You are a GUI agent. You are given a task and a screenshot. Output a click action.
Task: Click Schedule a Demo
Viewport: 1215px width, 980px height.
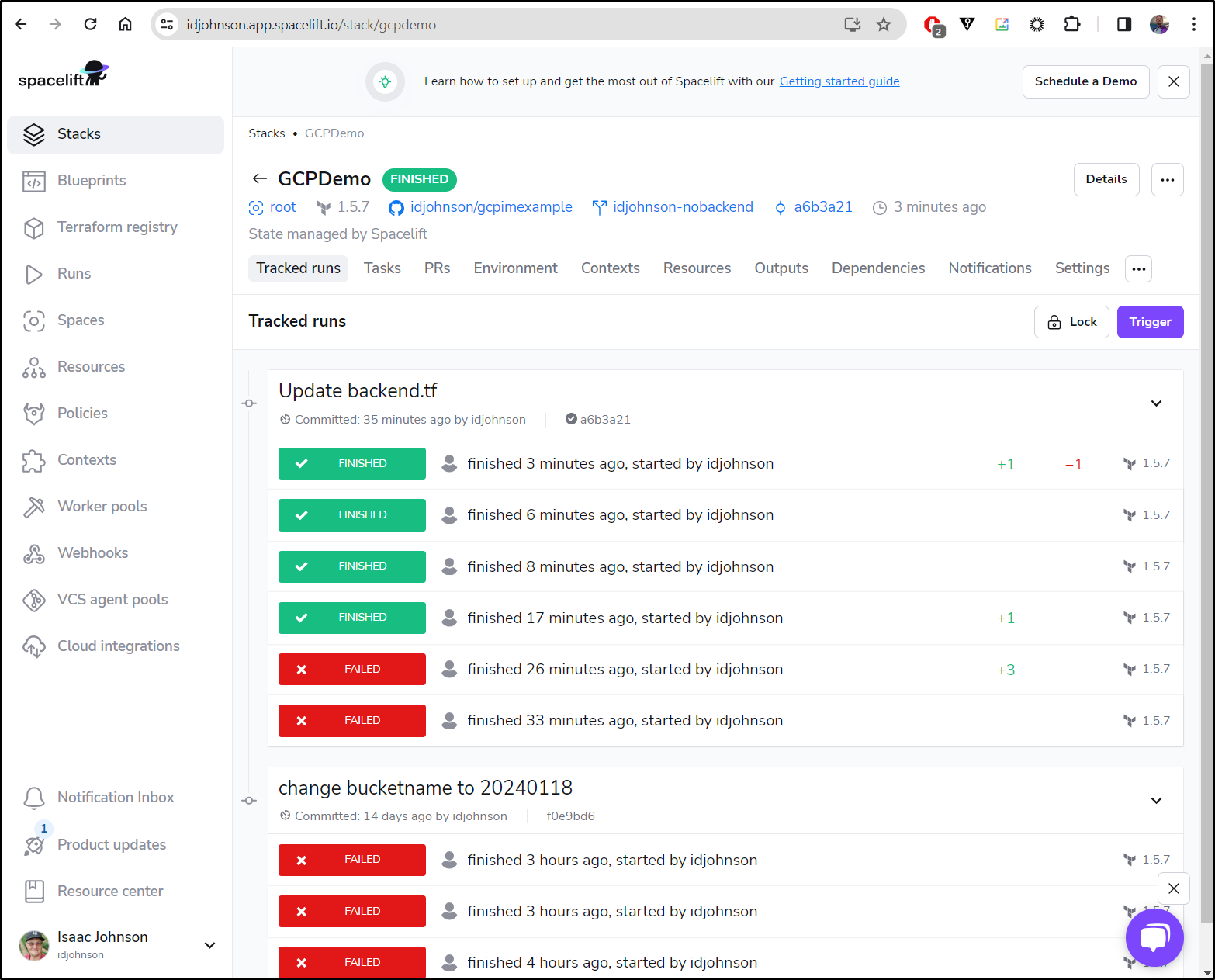pyautogui.click(x=1086, y=81)
